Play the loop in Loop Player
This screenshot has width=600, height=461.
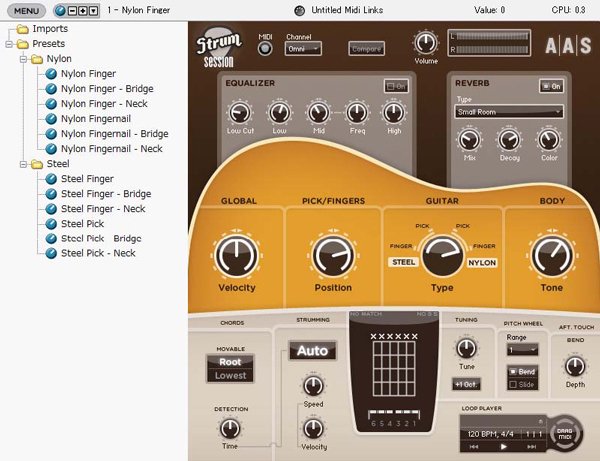point(504,446)
